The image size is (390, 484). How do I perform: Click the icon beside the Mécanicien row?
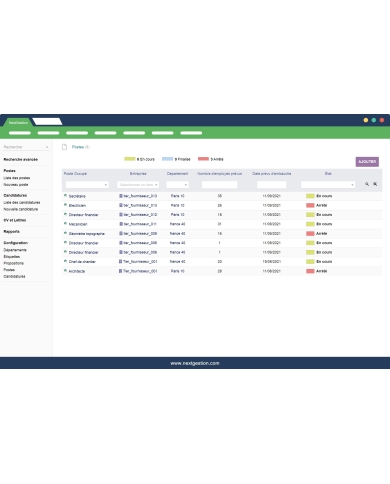65,224
